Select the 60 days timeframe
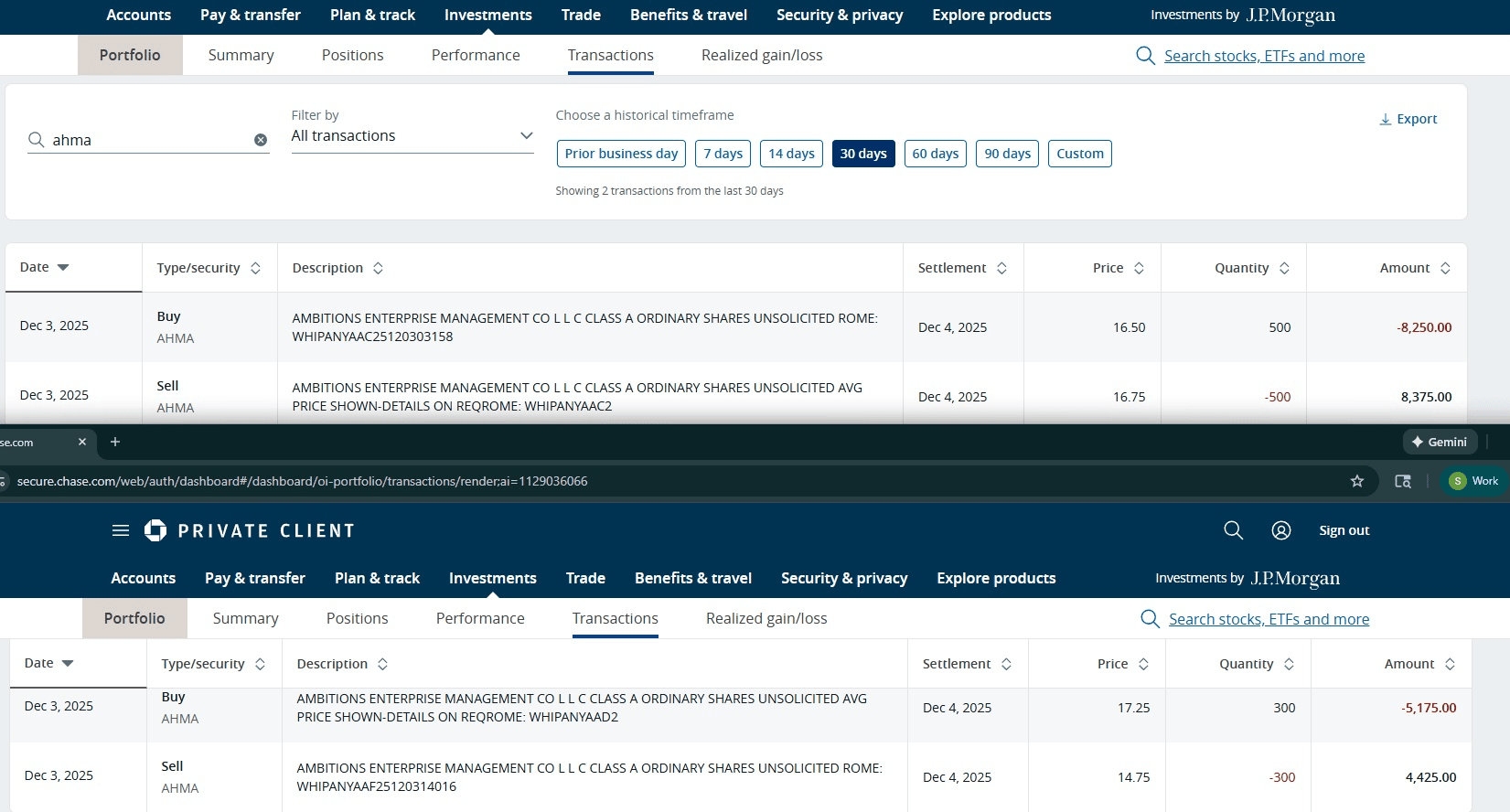The image size is (1510, 812). click(936, 154)
